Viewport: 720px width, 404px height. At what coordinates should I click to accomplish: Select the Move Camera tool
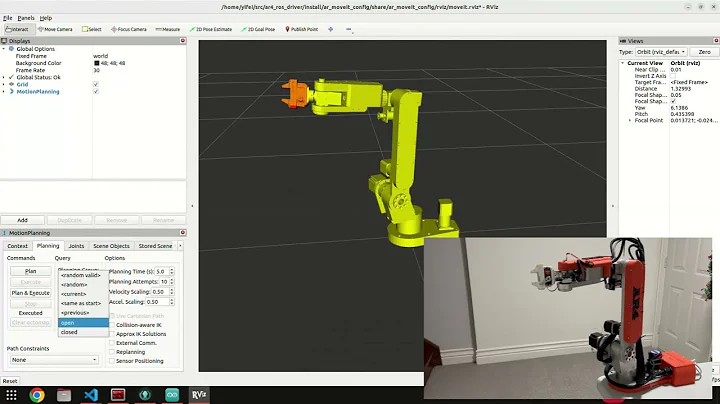tap(55, 29)
